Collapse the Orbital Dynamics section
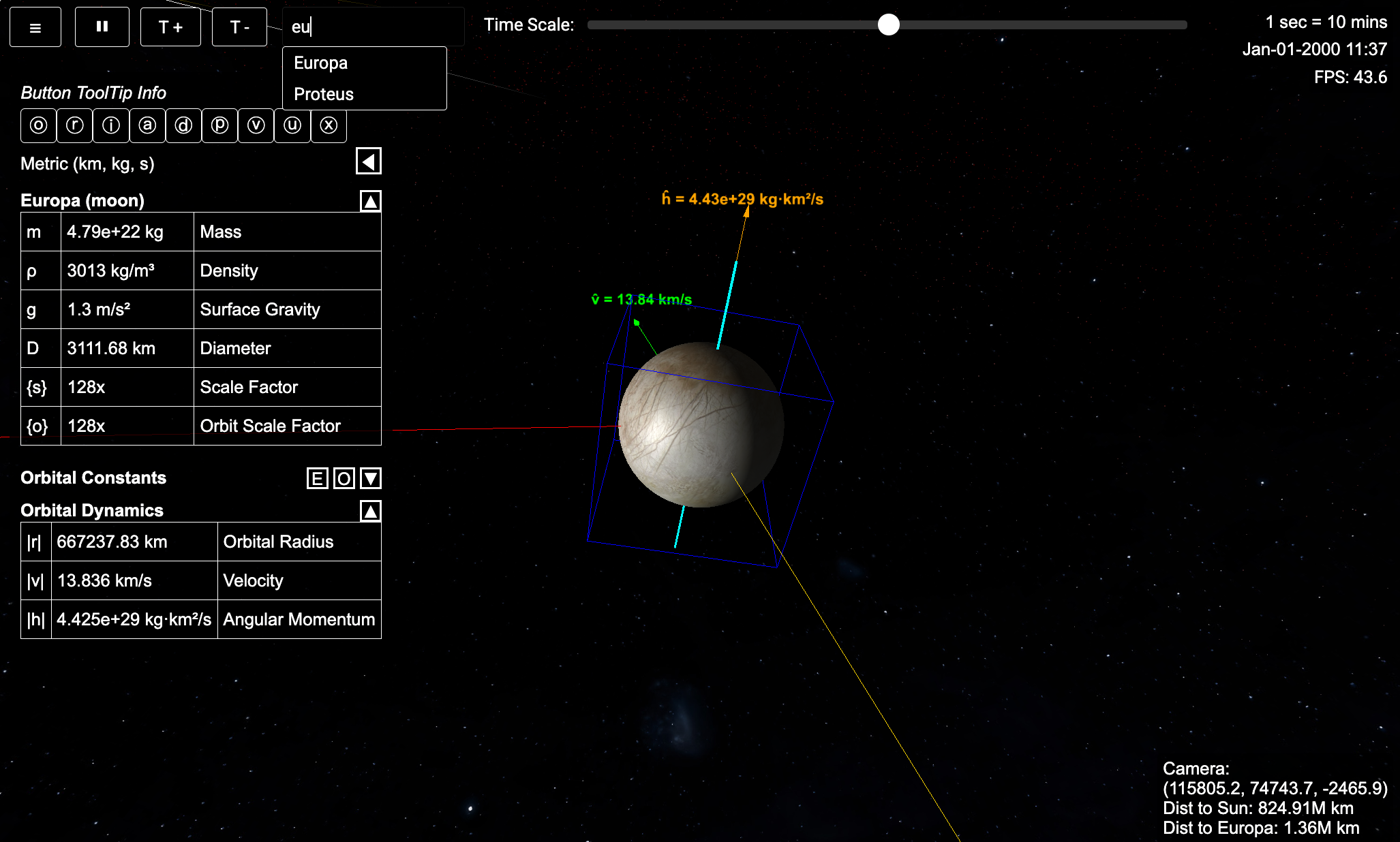 (x=370, y=512)
